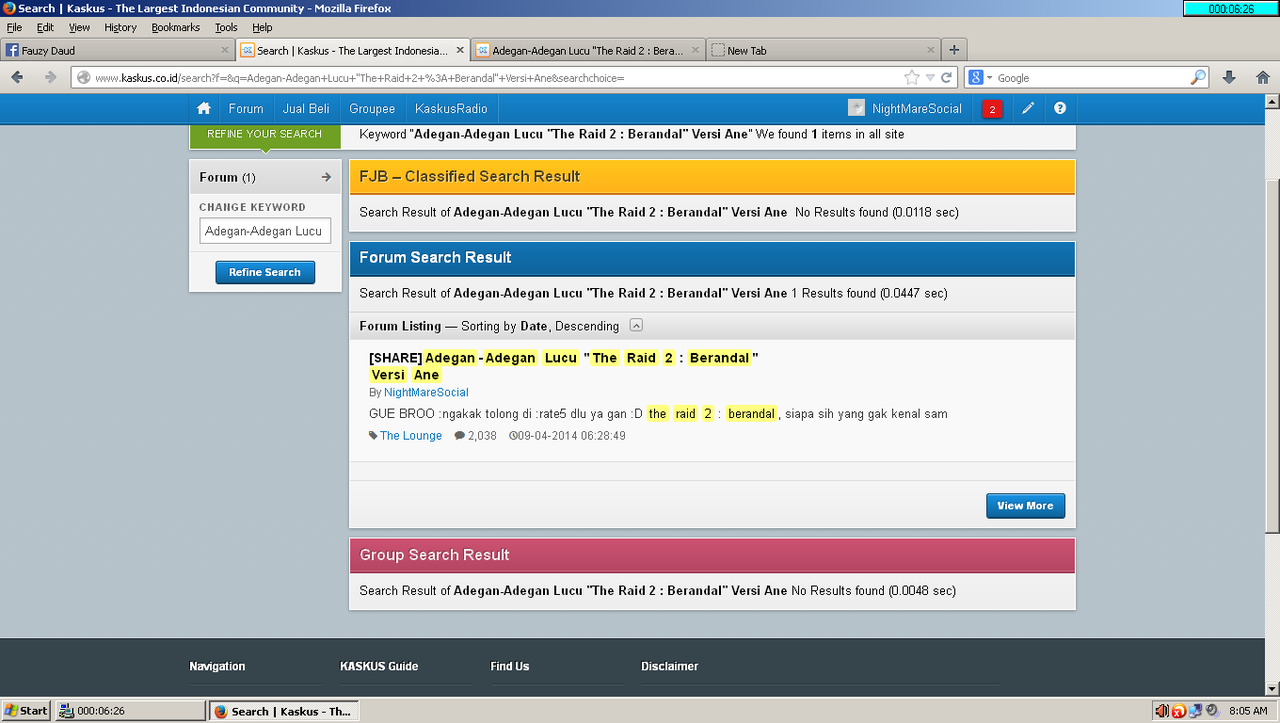This screenshot has height=723, width=1280.
Task: Open Jual Beli in Kaskus navigation
Action: [306, 109]
